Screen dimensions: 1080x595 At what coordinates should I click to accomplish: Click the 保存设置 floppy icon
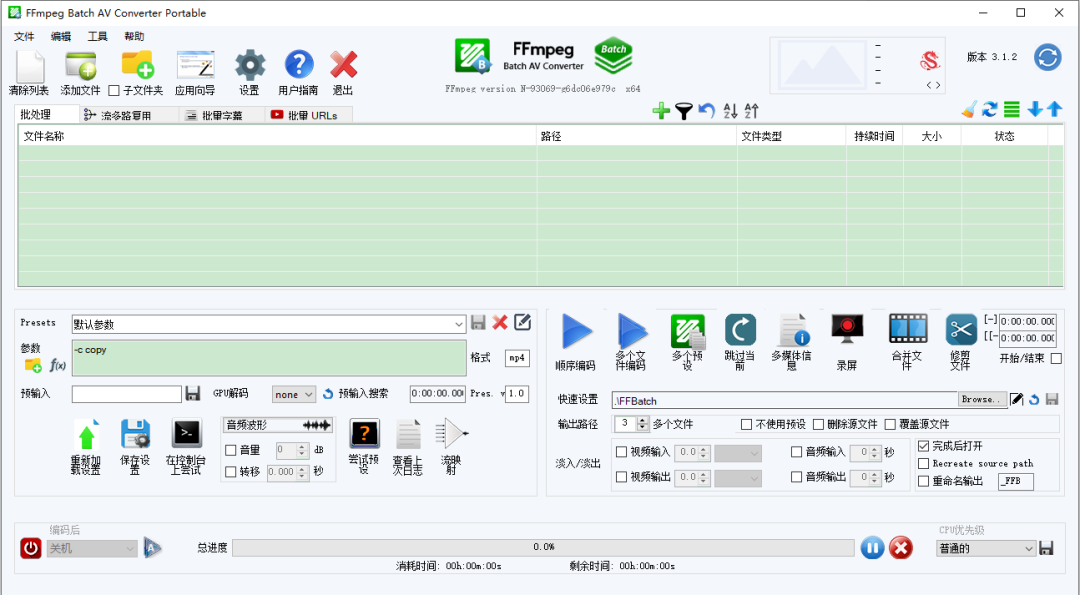coord(135,435)
